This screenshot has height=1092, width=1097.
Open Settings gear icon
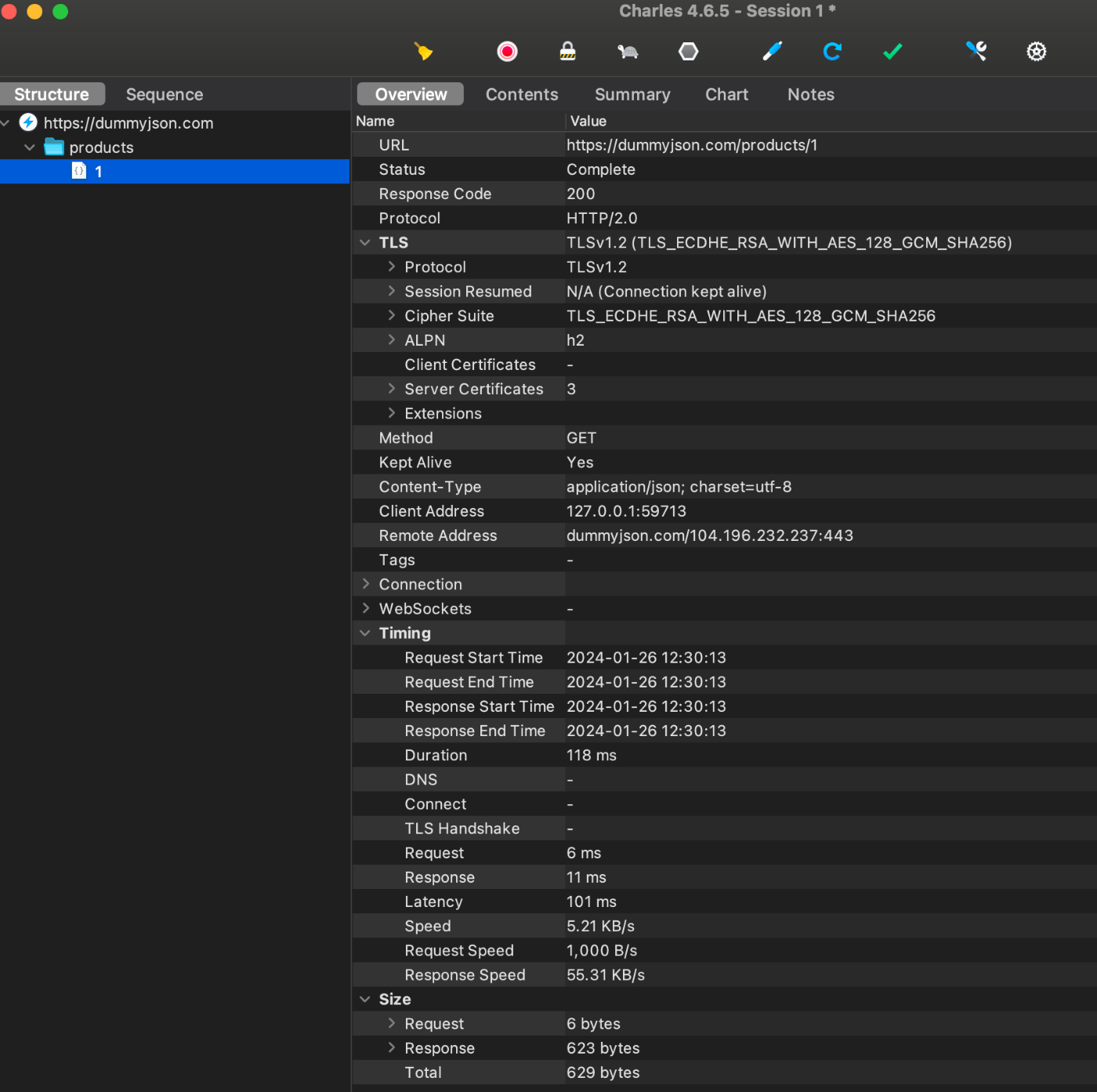pos(1037,52)
